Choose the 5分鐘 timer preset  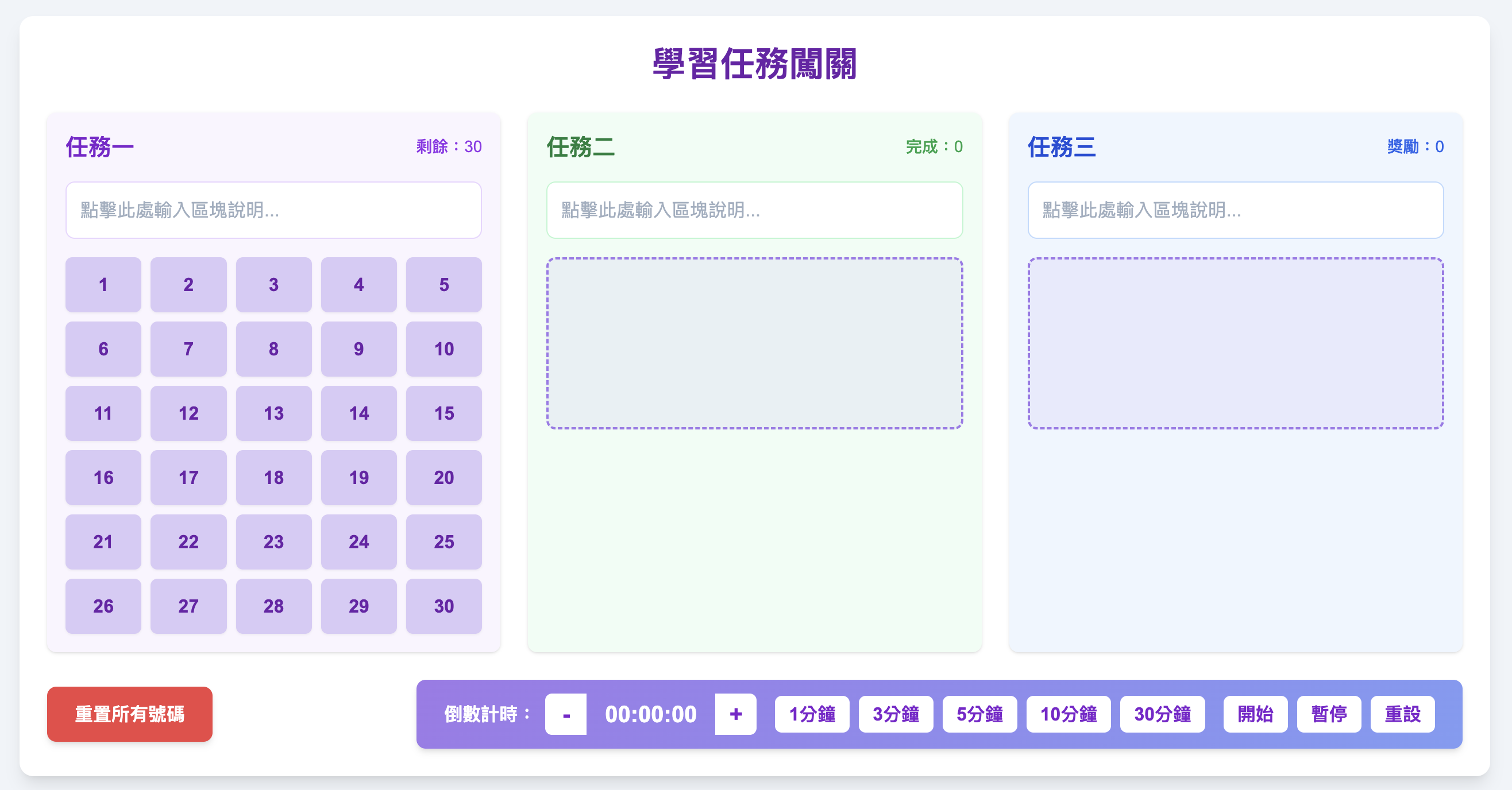(979, 714)
